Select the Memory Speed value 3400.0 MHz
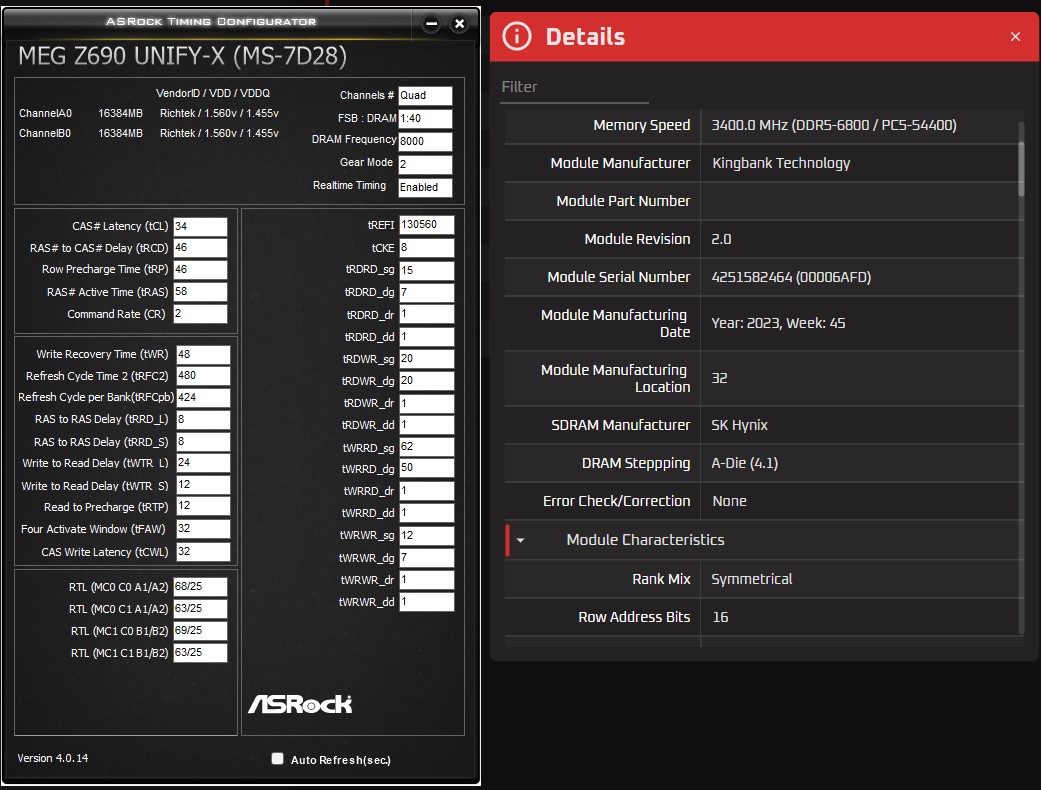Viewport: 1041px width, 790px height. (834, 125)
